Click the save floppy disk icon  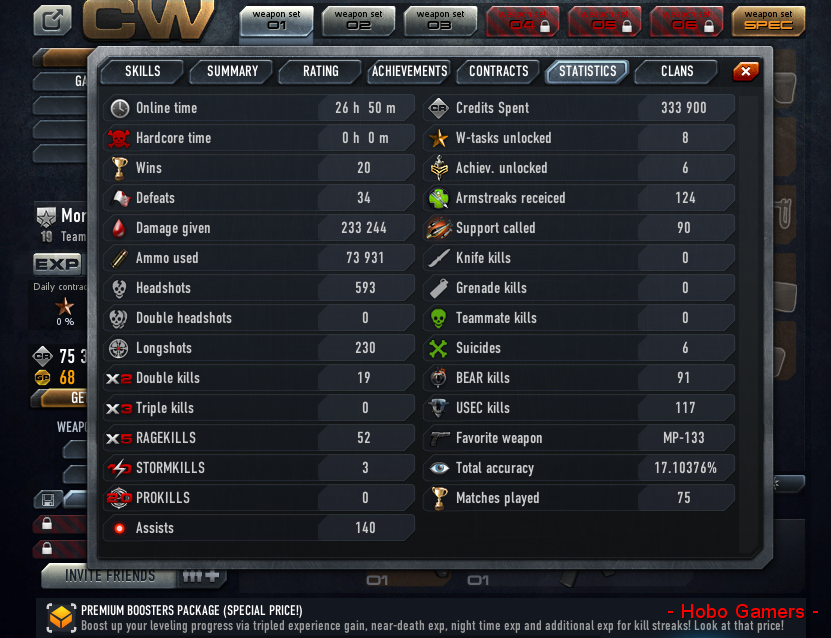pos(47,500)
